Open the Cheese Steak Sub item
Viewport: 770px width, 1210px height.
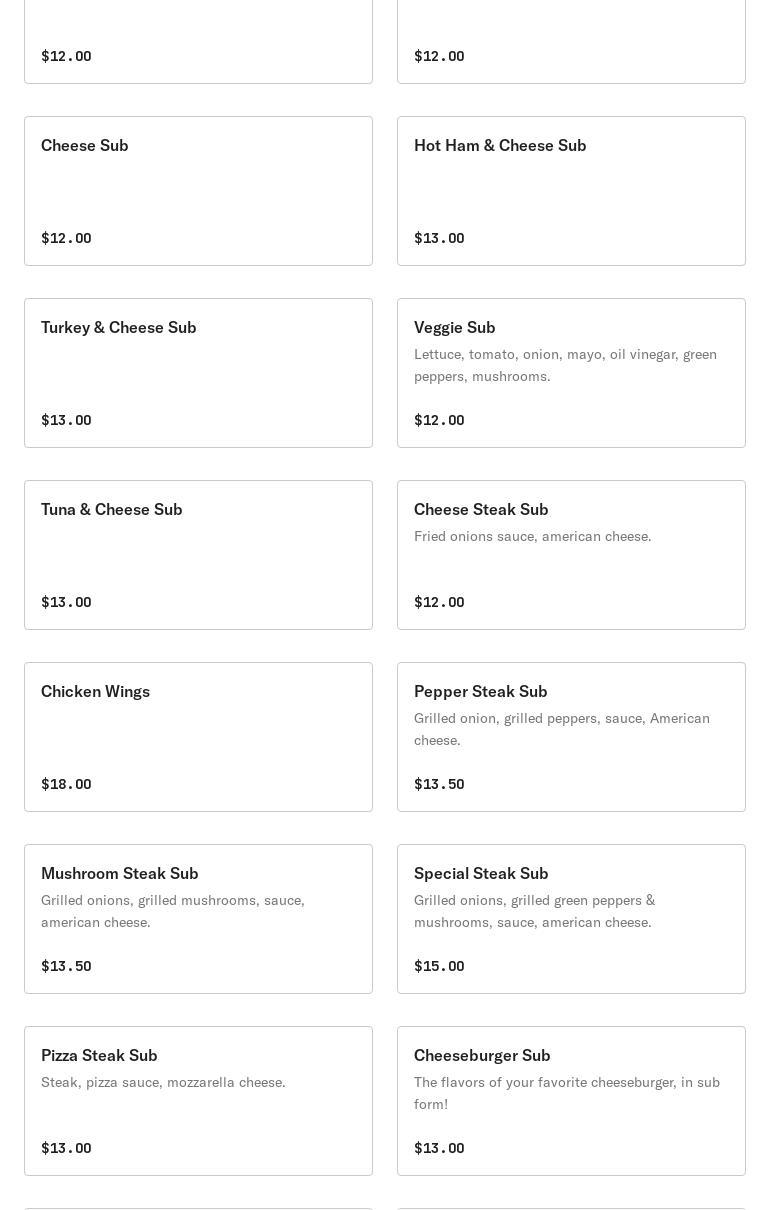click(x=571, y=555)
